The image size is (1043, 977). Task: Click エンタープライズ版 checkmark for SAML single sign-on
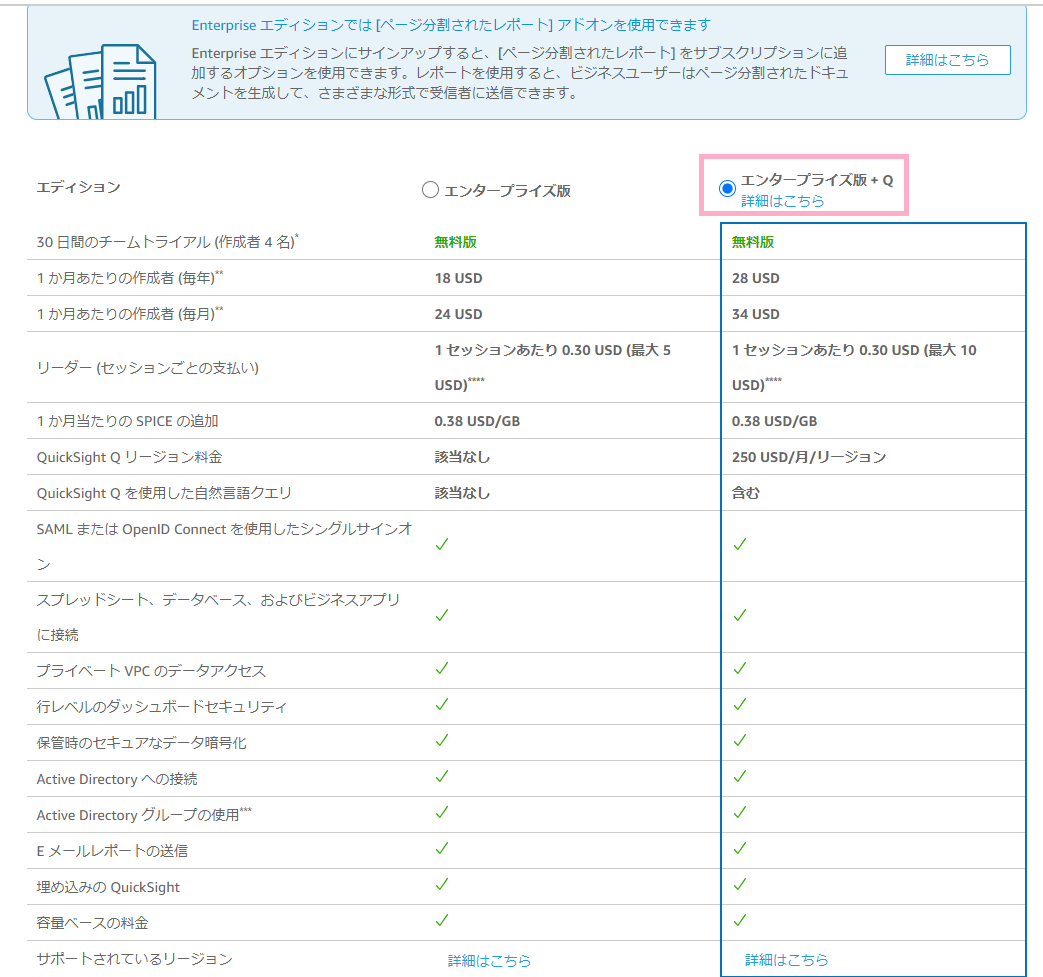(442, 544)
